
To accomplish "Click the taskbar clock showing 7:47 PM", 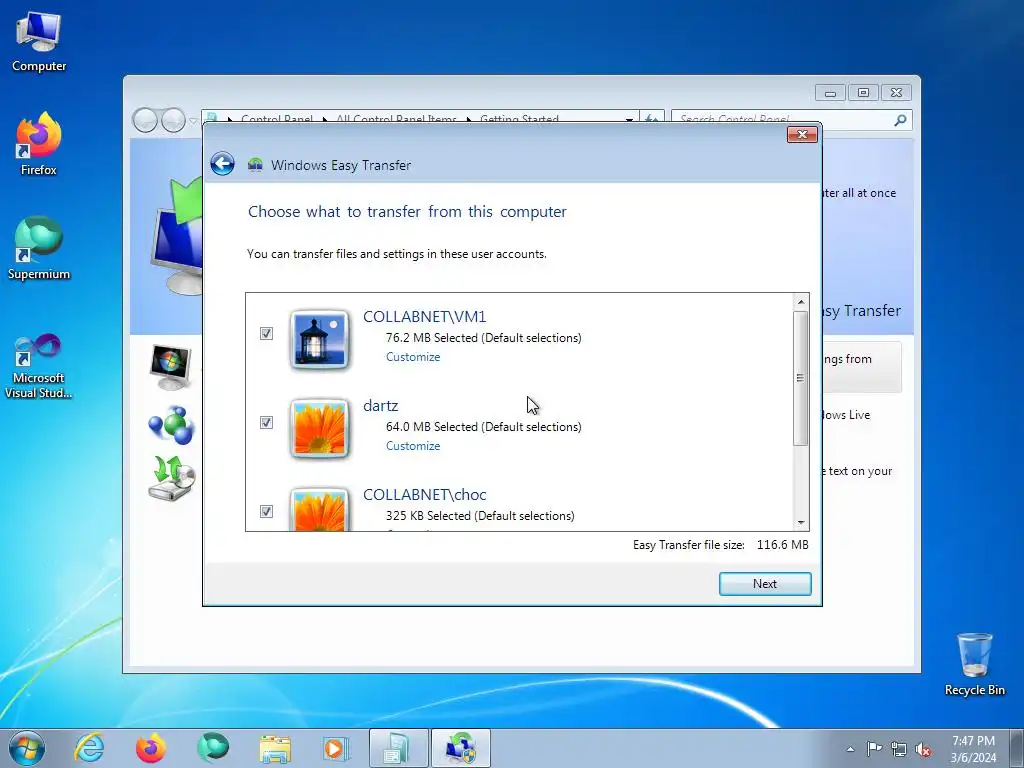I will click(x=973, y=749).
